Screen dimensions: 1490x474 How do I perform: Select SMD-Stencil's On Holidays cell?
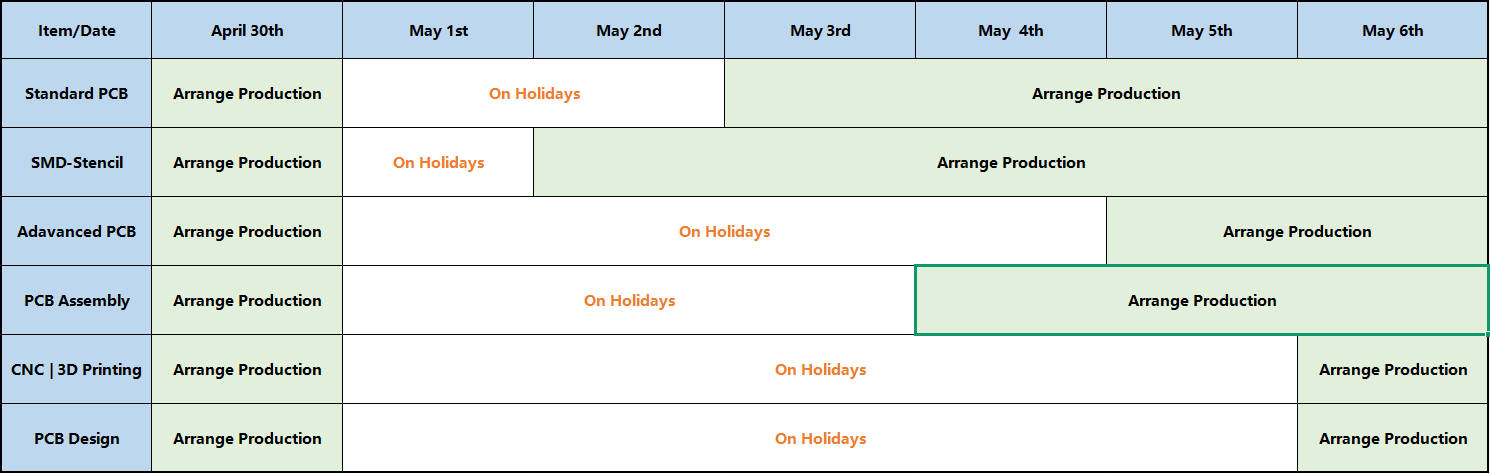(x=438, y=162)
